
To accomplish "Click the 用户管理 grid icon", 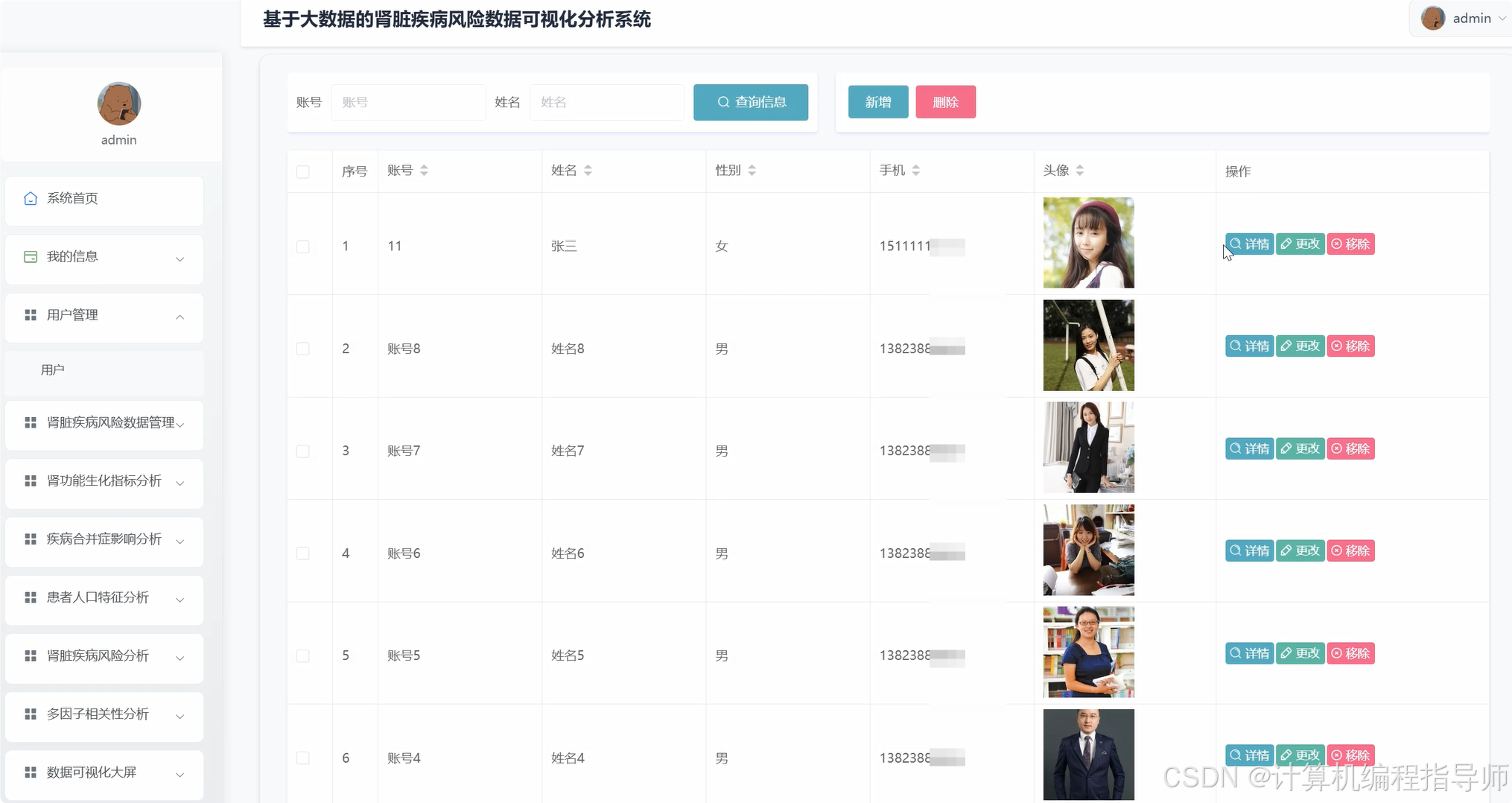I will point(31,315).
